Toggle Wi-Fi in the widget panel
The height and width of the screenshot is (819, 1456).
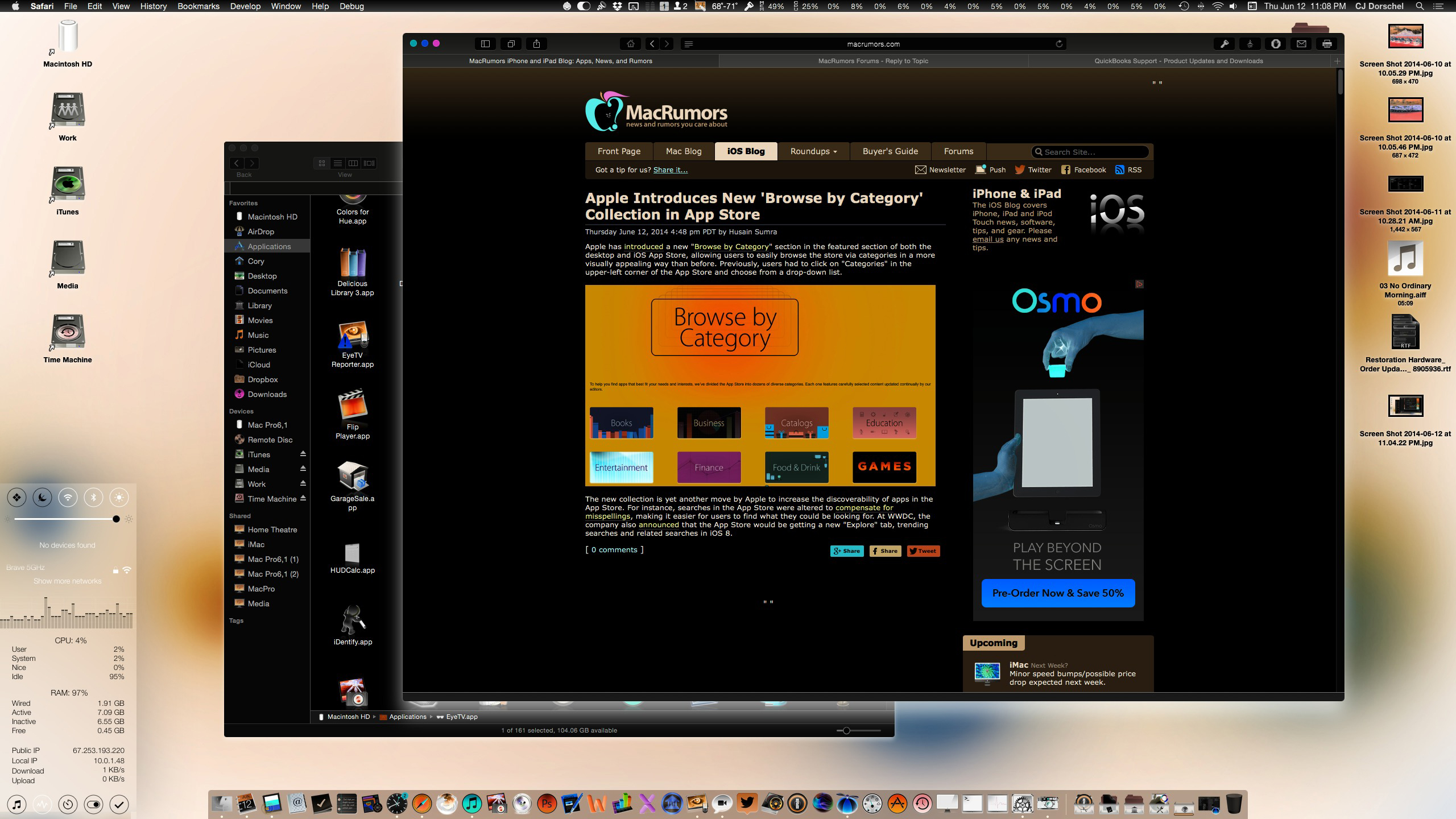tap(68, 498)
